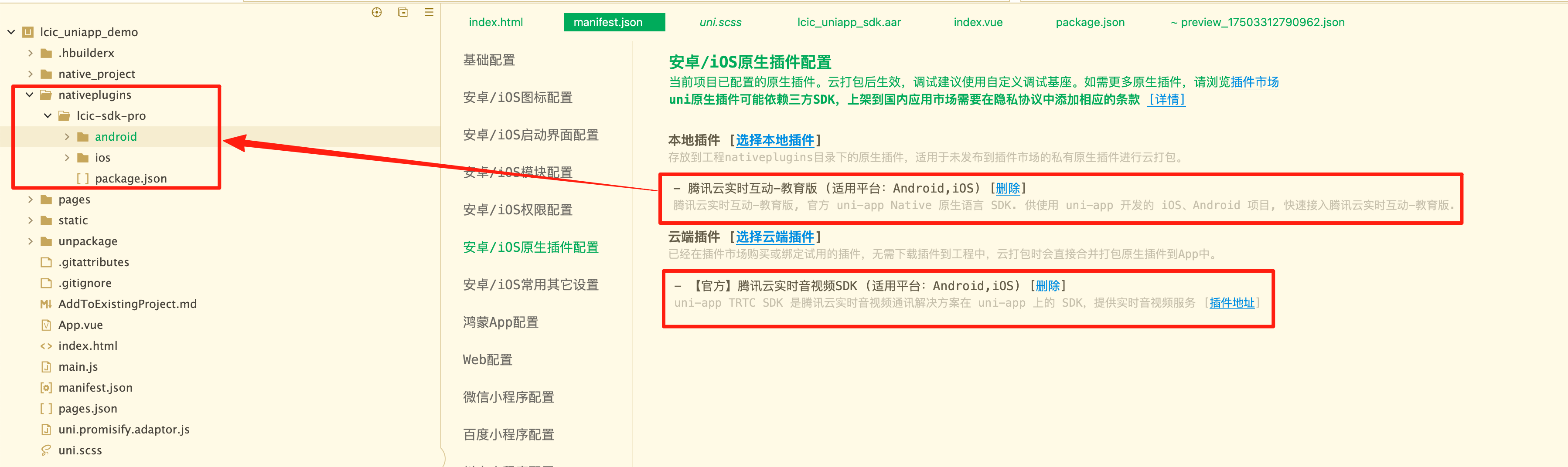Open the preview_17503312790962.json tab
This screenshot has width=1568, height=467.
tap(1257, 23)
